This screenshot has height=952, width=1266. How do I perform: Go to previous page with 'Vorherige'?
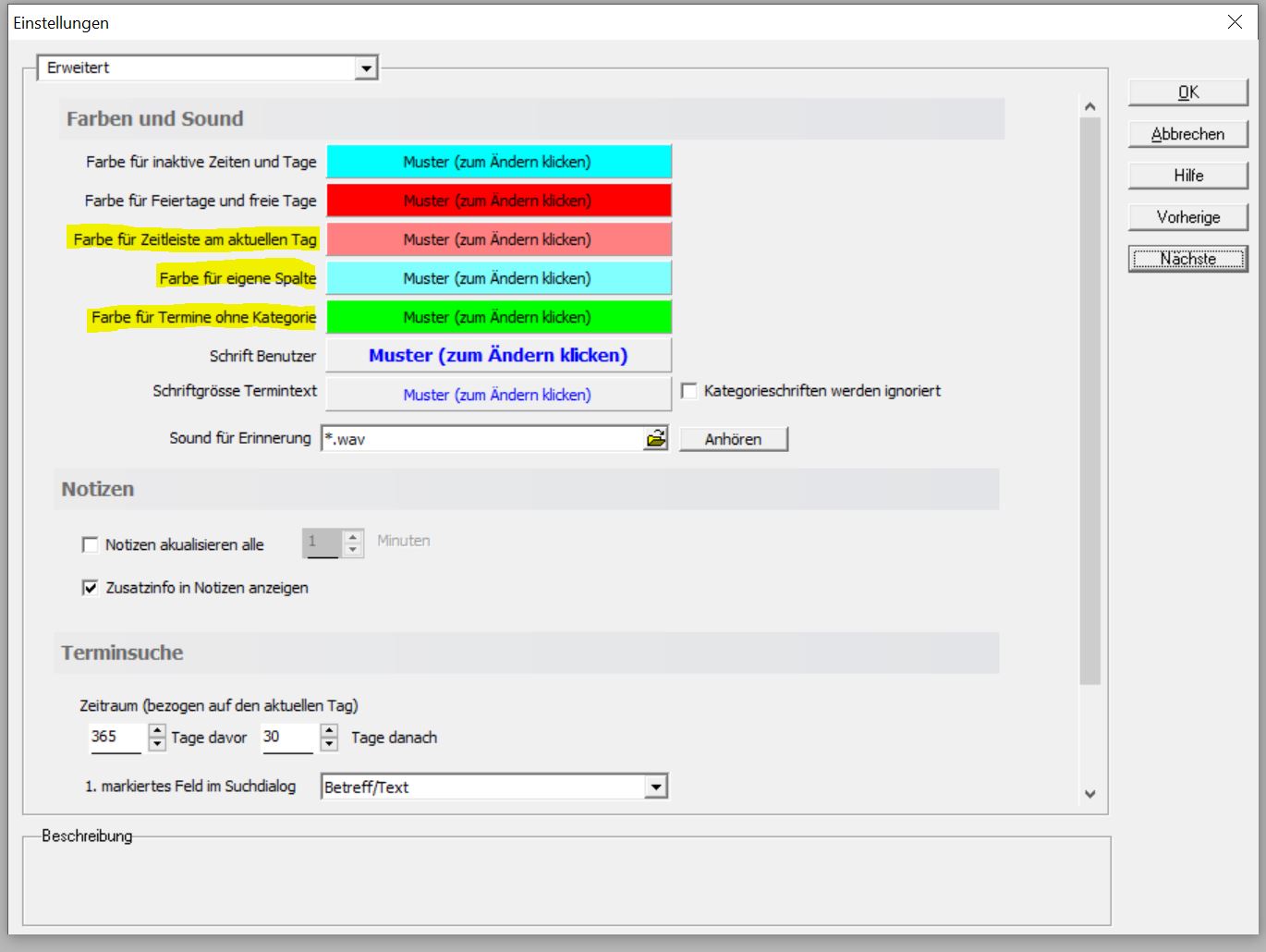[1187, 217]
